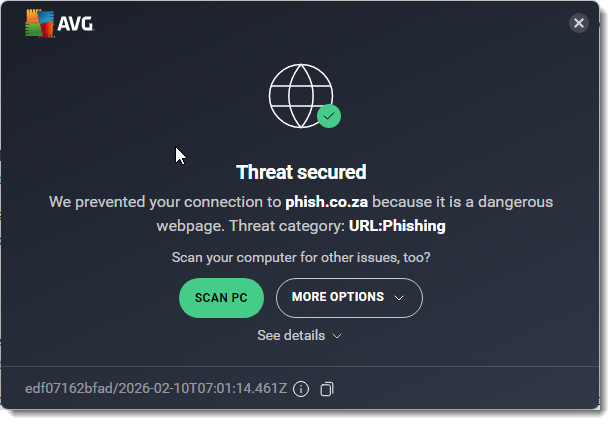615x425 pixels.
Task: Click the event ID and timestamp string
Action: [x=155, y=389]
